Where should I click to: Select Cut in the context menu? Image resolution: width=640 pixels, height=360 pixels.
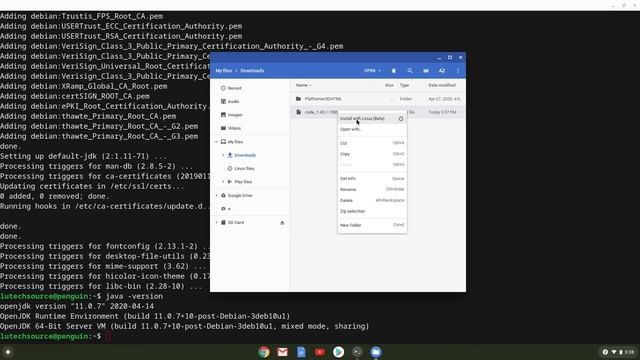coord(372,143)
